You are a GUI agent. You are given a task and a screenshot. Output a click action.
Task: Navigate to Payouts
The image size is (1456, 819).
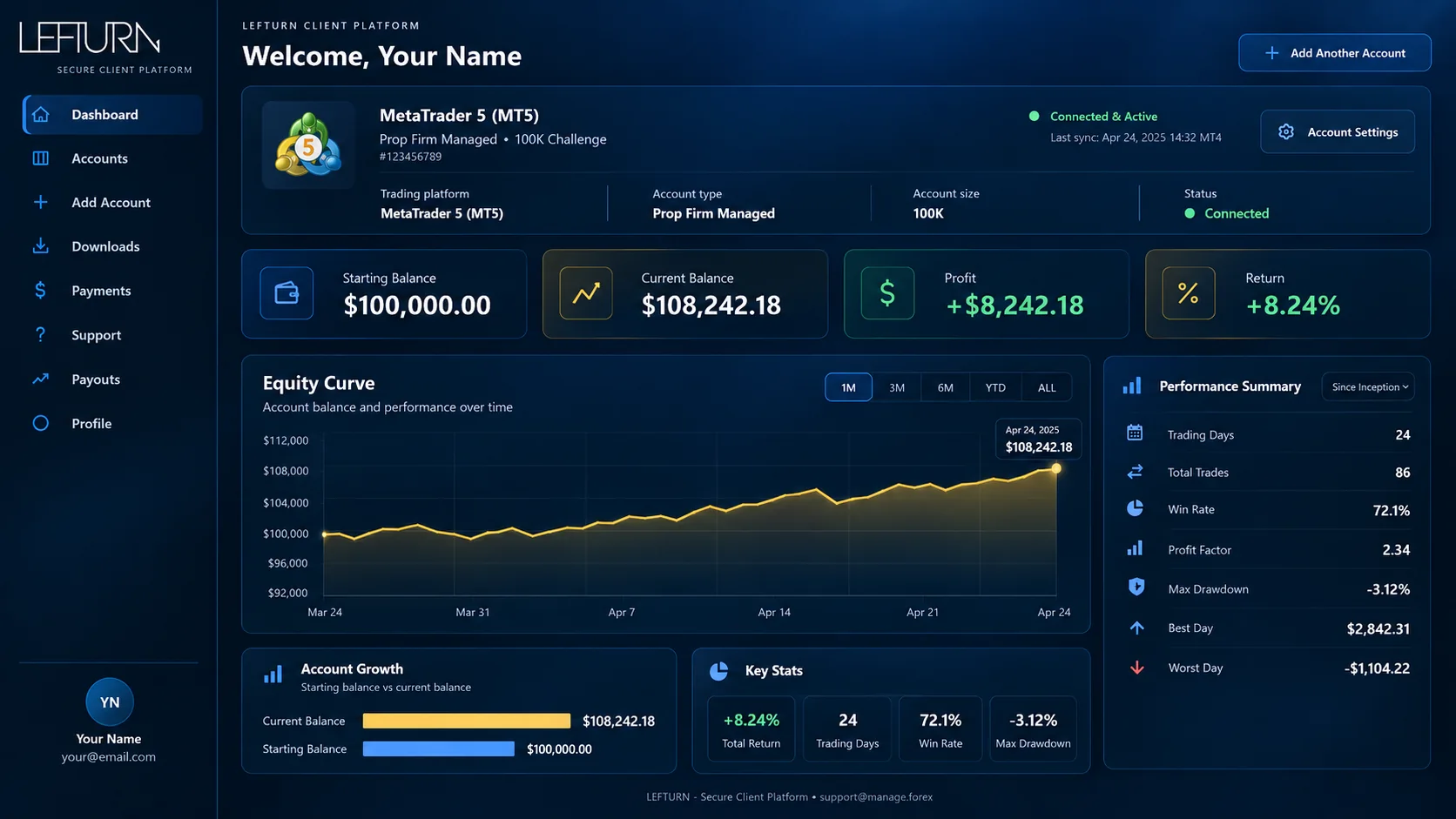tap(112, 379)
